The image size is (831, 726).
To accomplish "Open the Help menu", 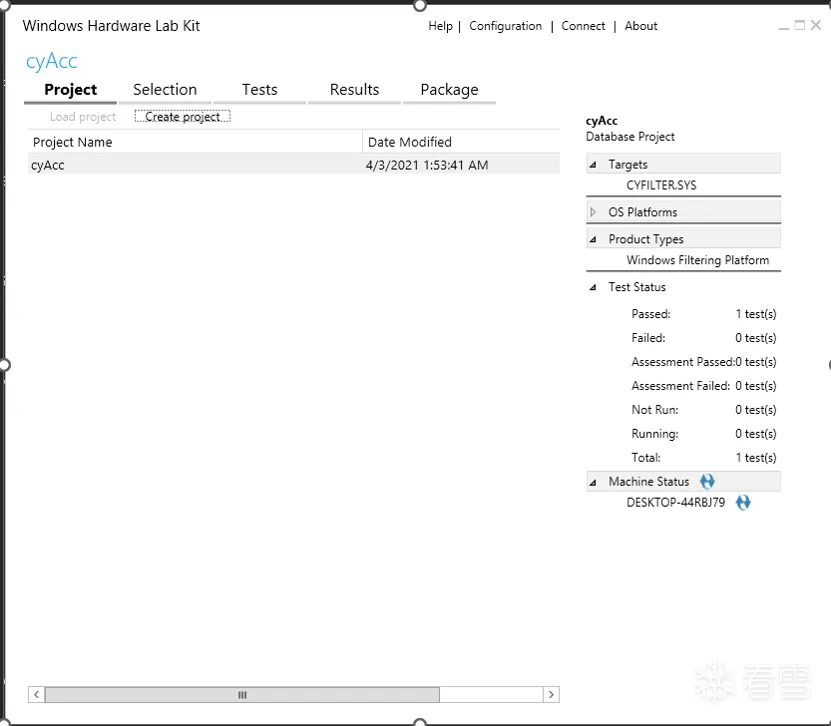I will click(440, 26).
